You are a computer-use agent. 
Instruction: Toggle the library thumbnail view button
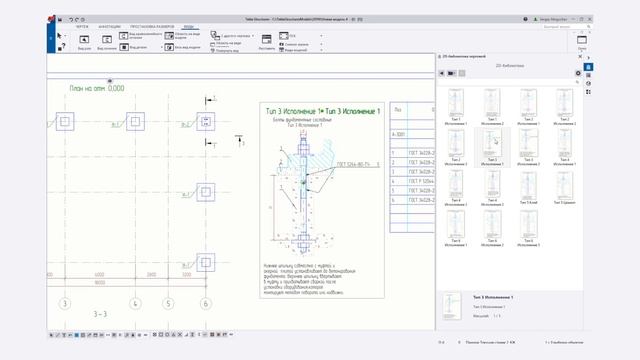click(462, 73)
